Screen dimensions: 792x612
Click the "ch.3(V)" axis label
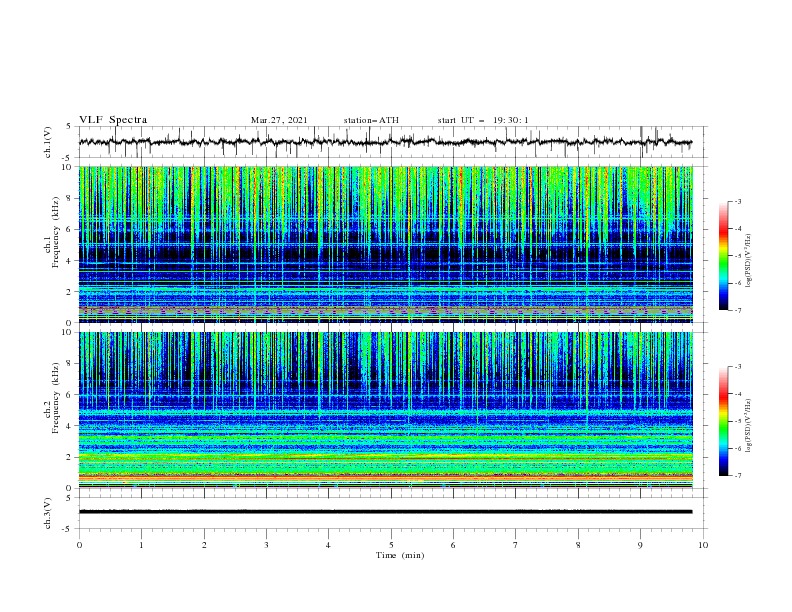point(48,513)
